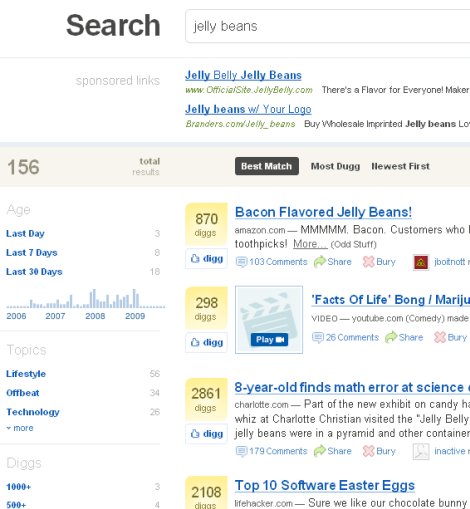Screen dimensions: 470x509
Task: Click thumbs-up icon on Facts Of Life digg button
Action: (195, 342)
